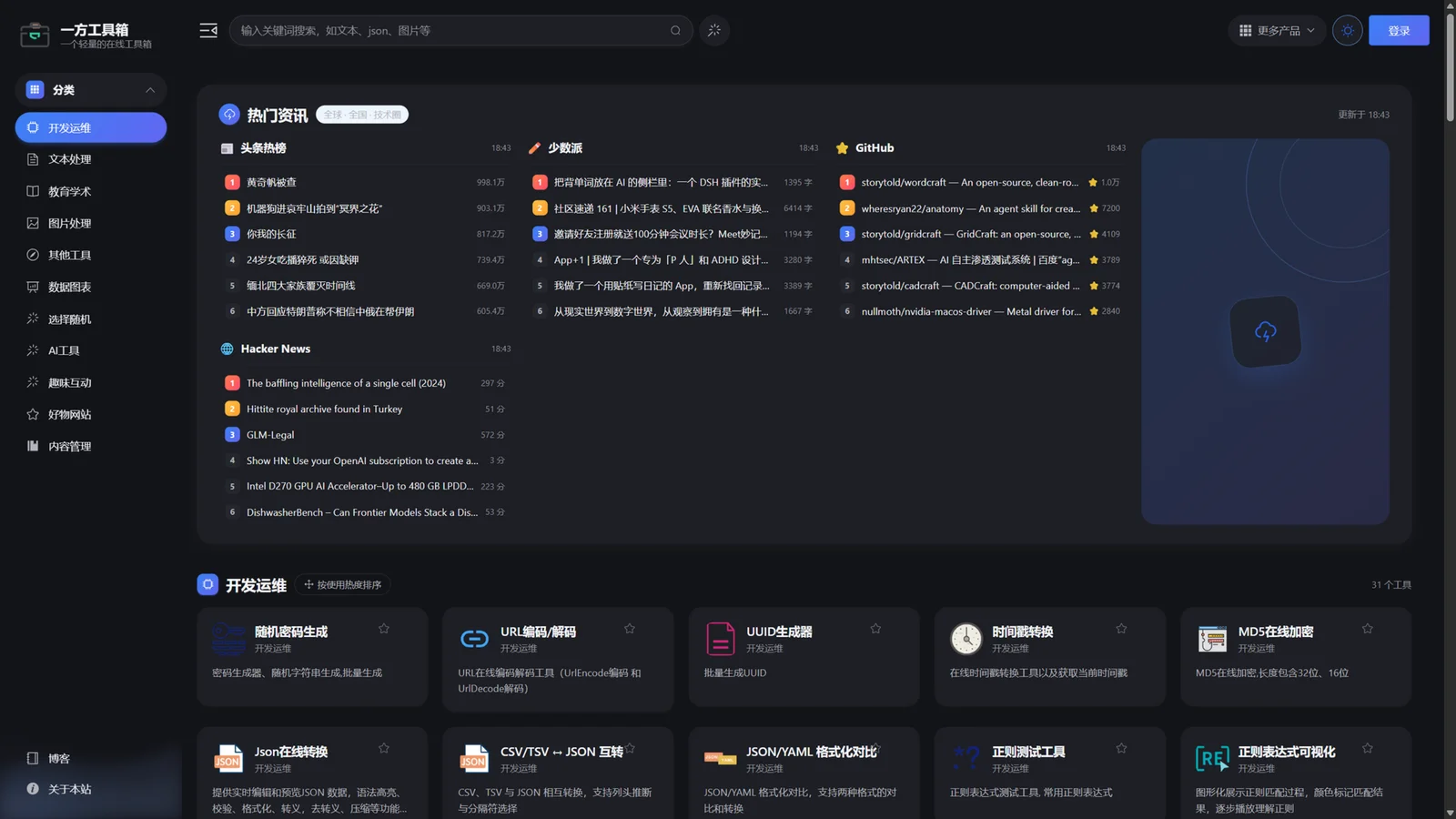Favorite the URL编码/解码 tool star
Image resolution: width=1456 pixels, height=819 pixels.
[x=630, y=629]
